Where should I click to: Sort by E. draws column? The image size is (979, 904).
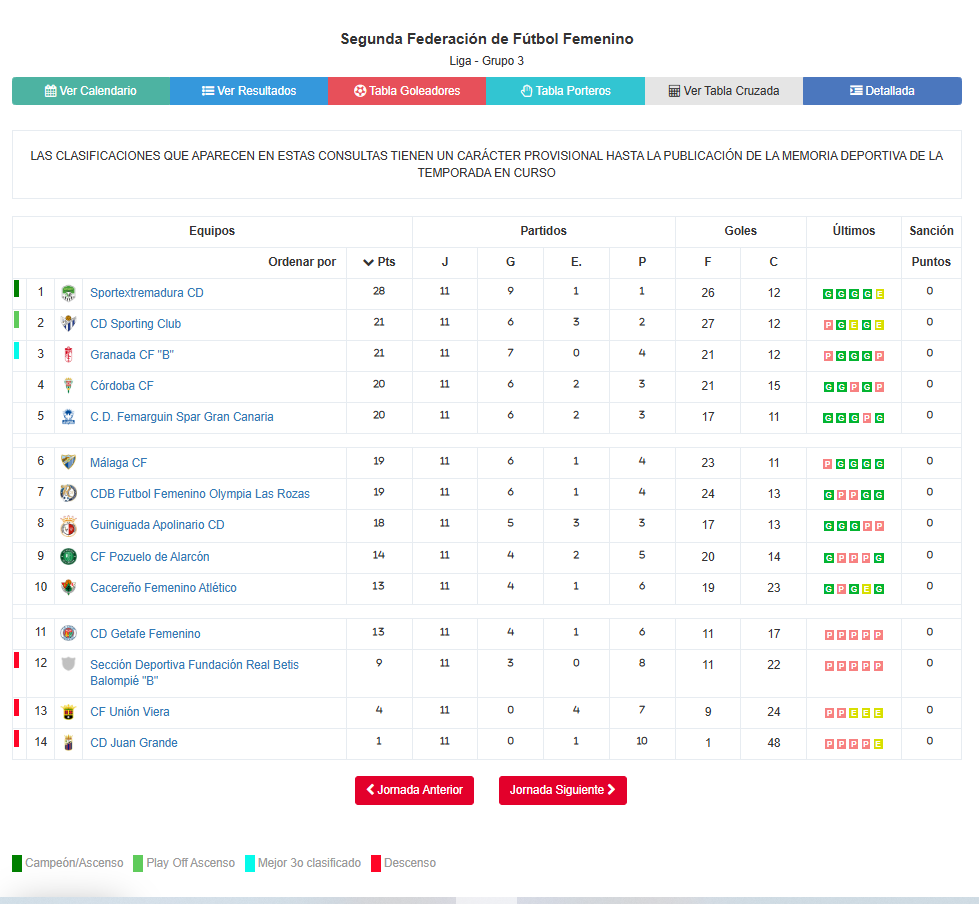576,262
